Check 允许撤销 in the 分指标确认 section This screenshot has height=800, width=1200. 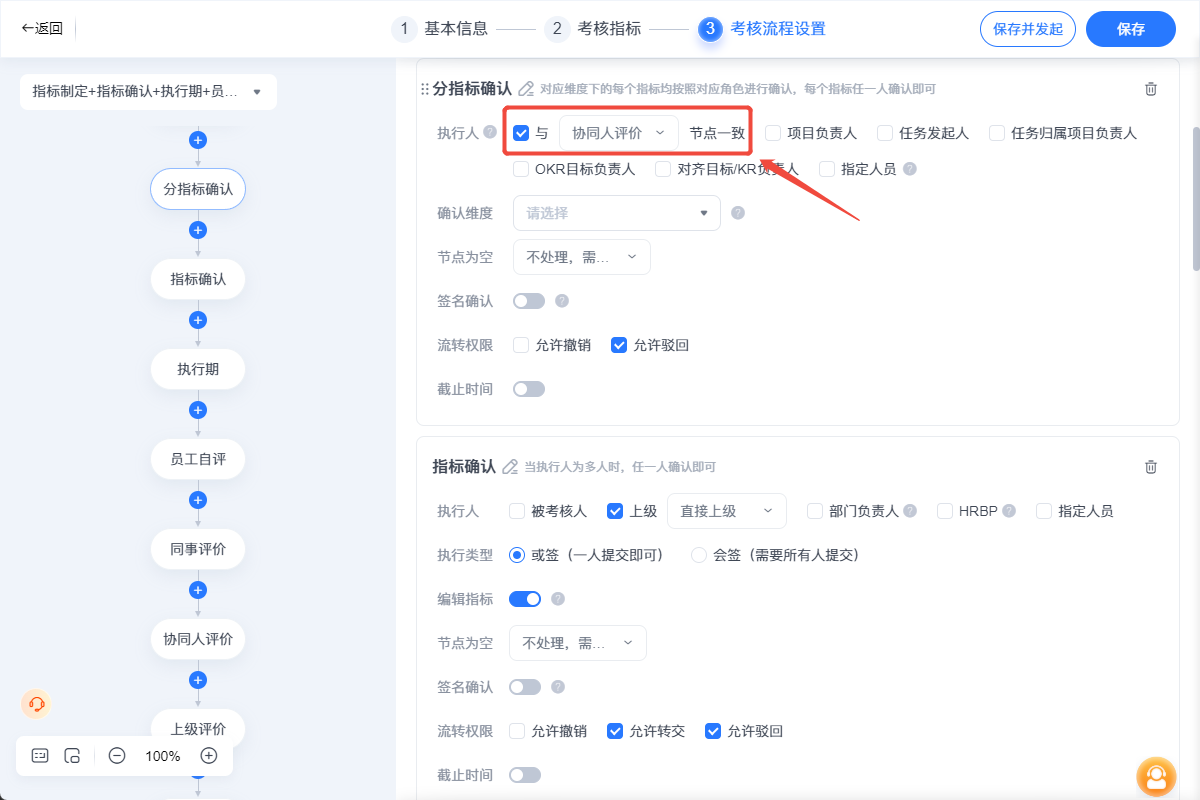click(521, 345)
